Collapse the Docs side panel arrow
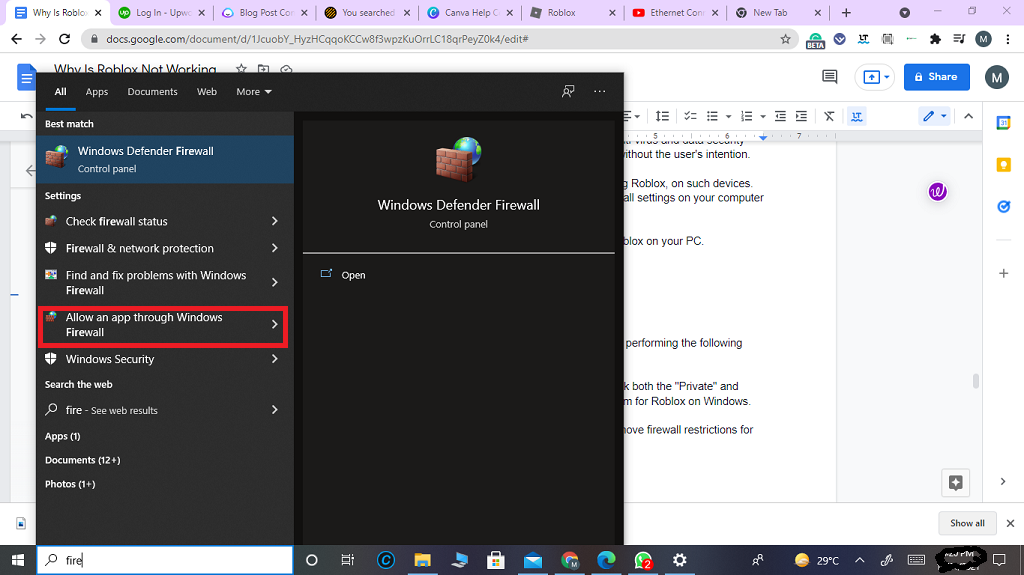 pos(1003,482)
